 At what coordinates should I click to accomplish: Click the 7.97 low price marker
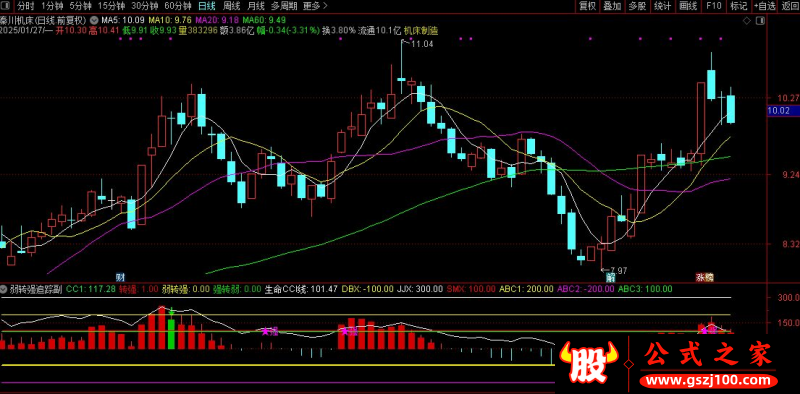pos(617,269)
